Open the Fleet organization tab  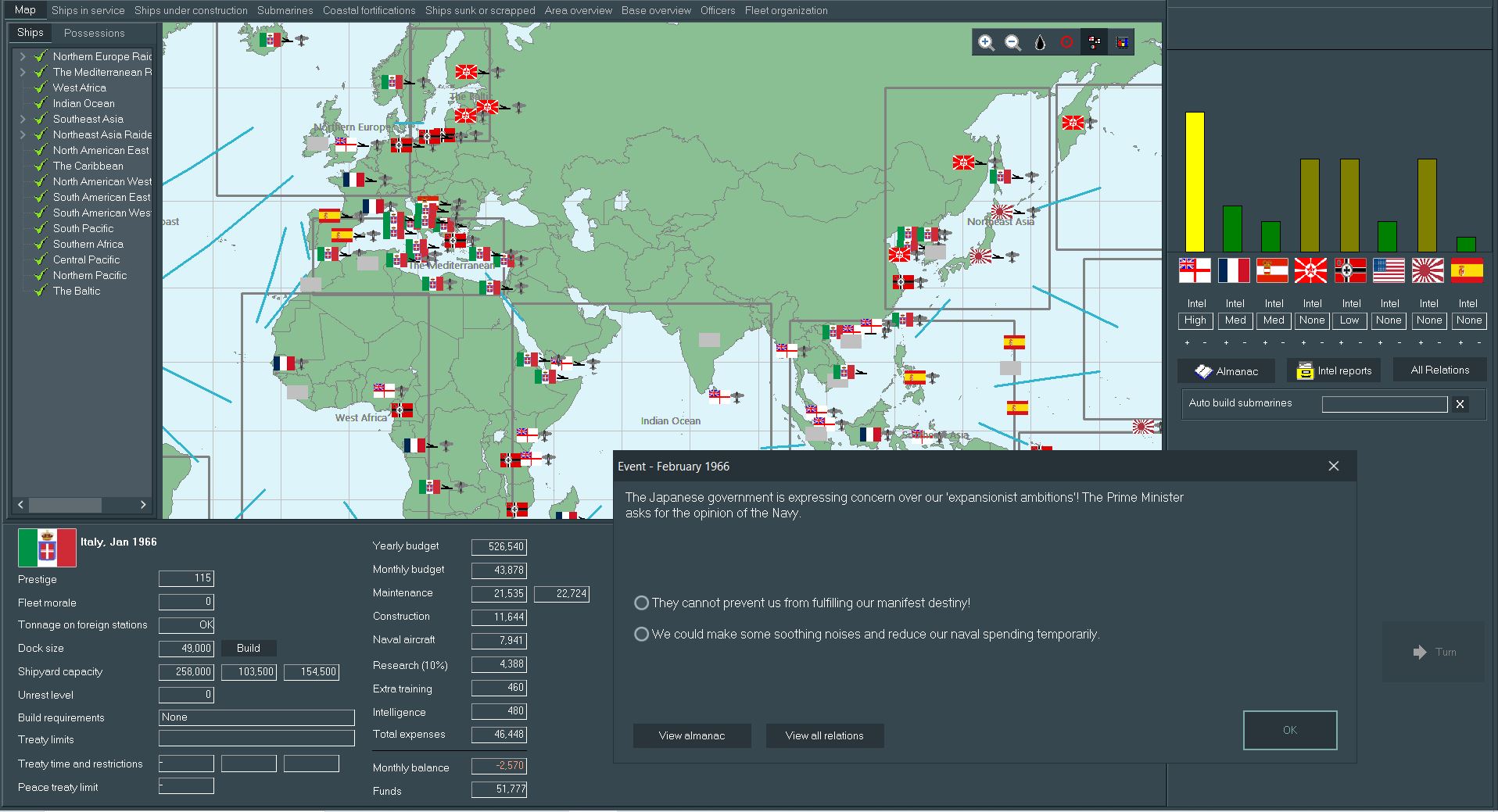tap(786, 10)
